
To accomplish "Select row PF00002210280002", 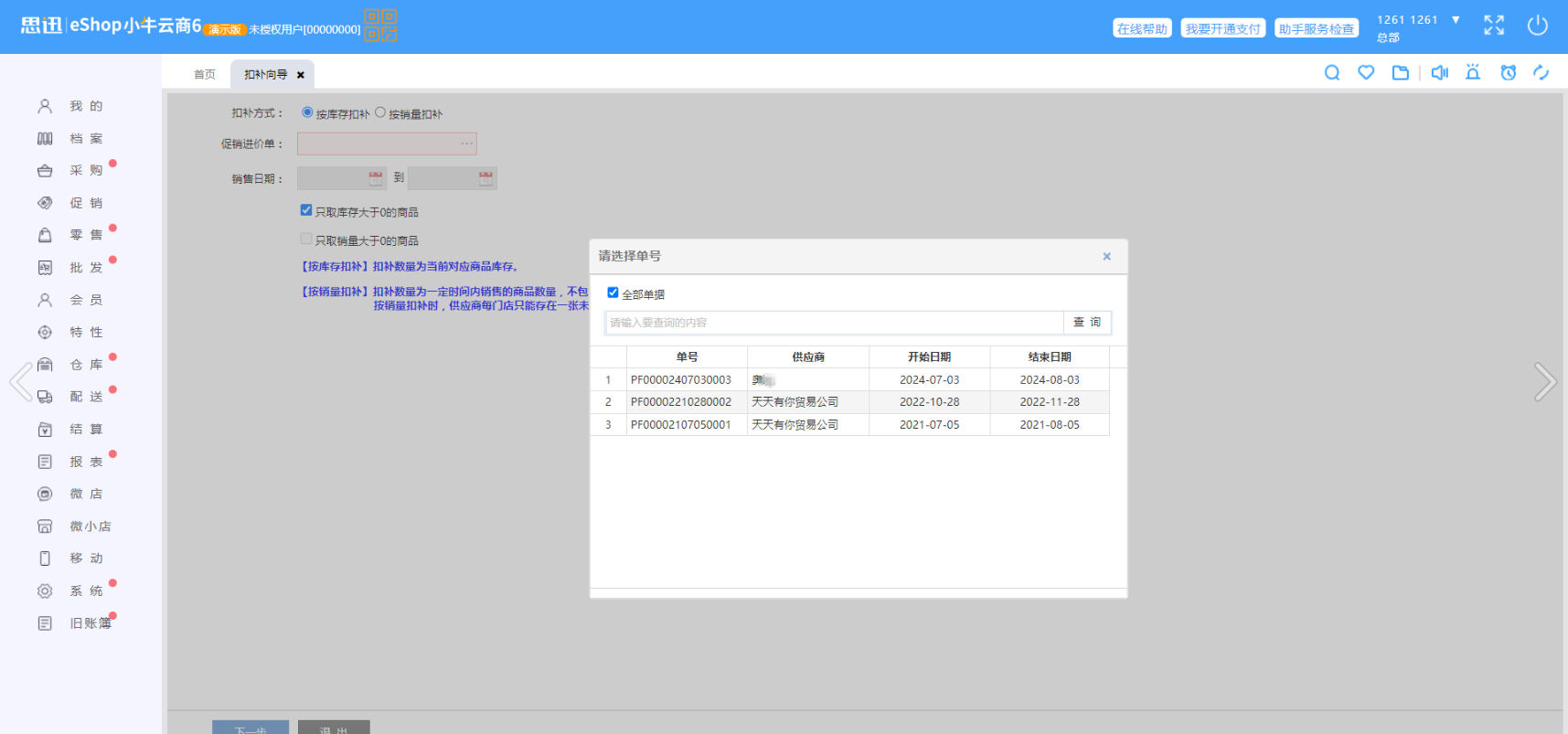I will [x=849, y=401].
